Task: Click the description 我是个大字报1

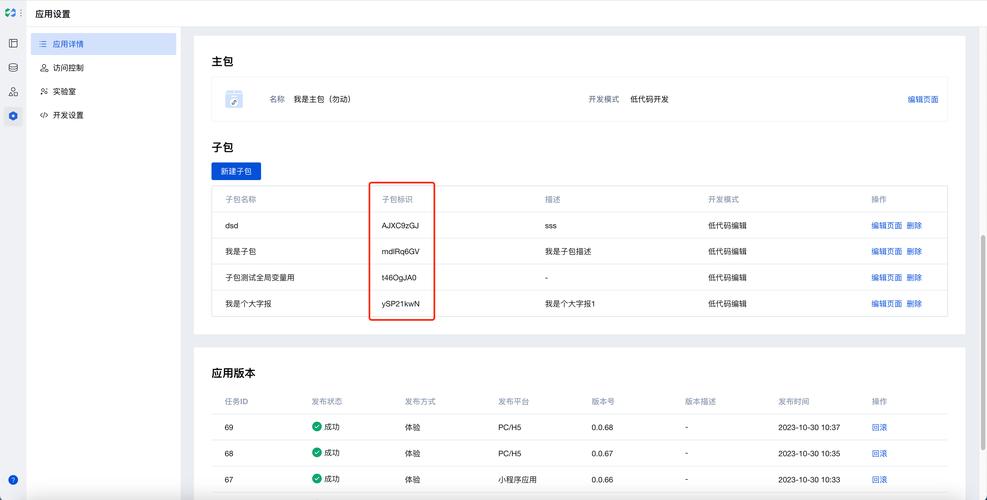Action: pyautogui.click(x=570, y=304)
